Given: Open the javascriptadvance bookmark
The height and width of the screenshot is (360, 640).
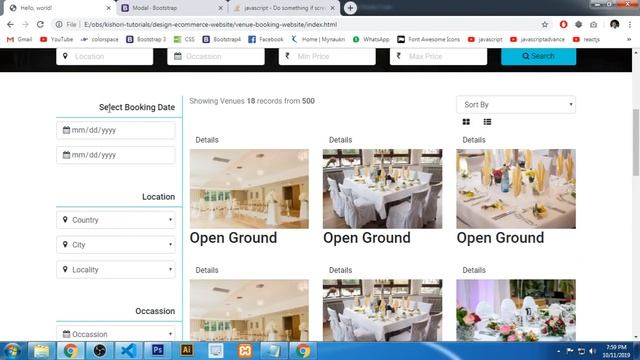Looking at the screenshot, I should tap(538, 39).
